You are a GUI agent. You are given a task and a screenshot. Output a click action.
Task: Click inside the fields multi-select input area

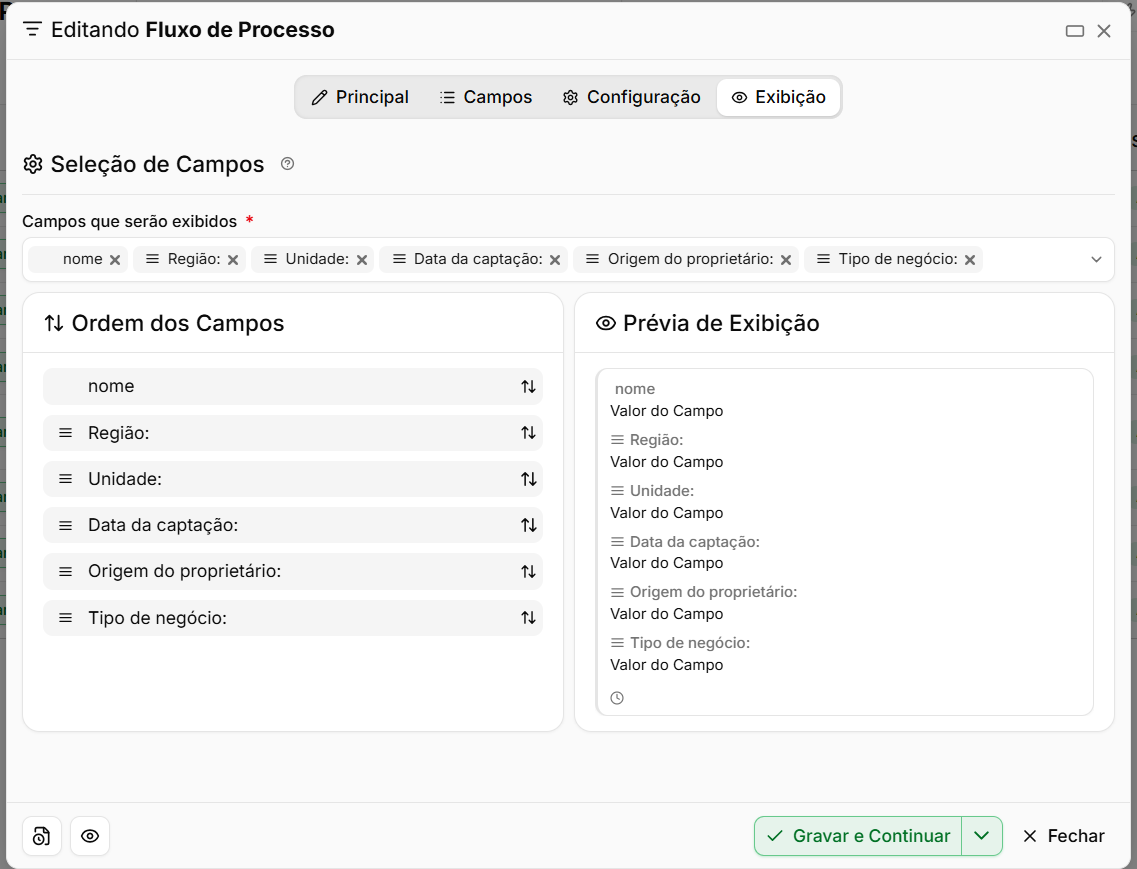(1035, 260)
